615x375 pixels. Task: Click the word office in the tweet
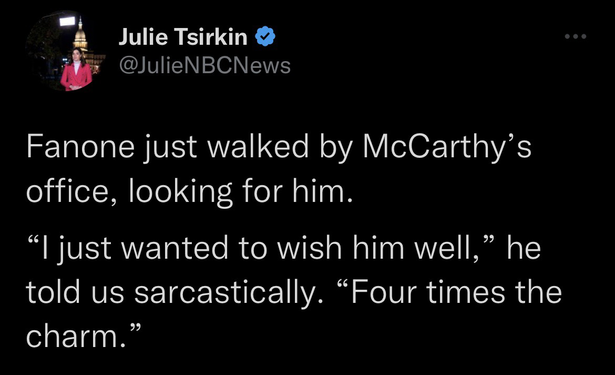click(x=67, y=191)
